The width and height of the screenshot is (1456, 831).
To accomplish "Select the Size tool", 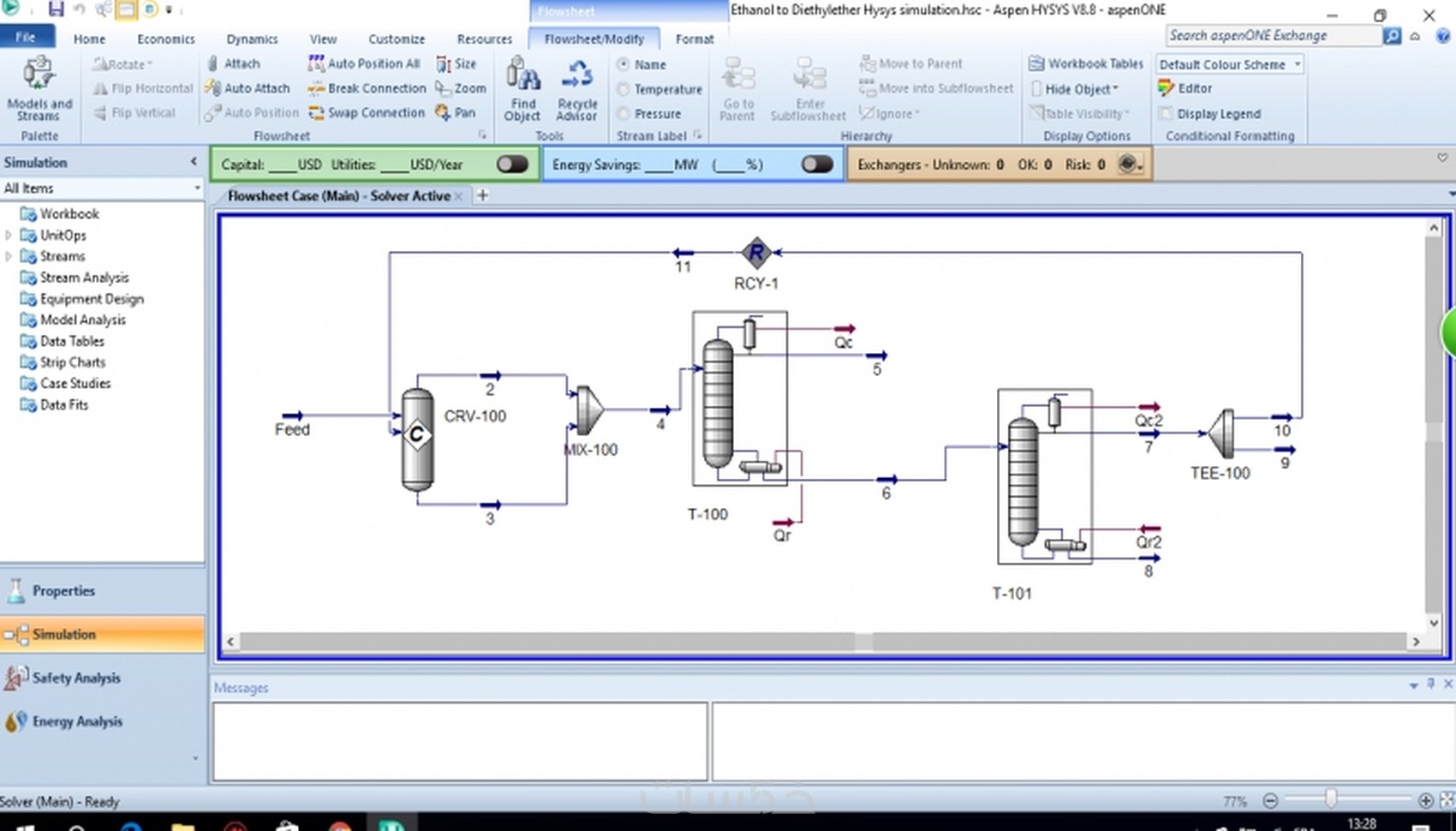I will (x=456, y=63).
